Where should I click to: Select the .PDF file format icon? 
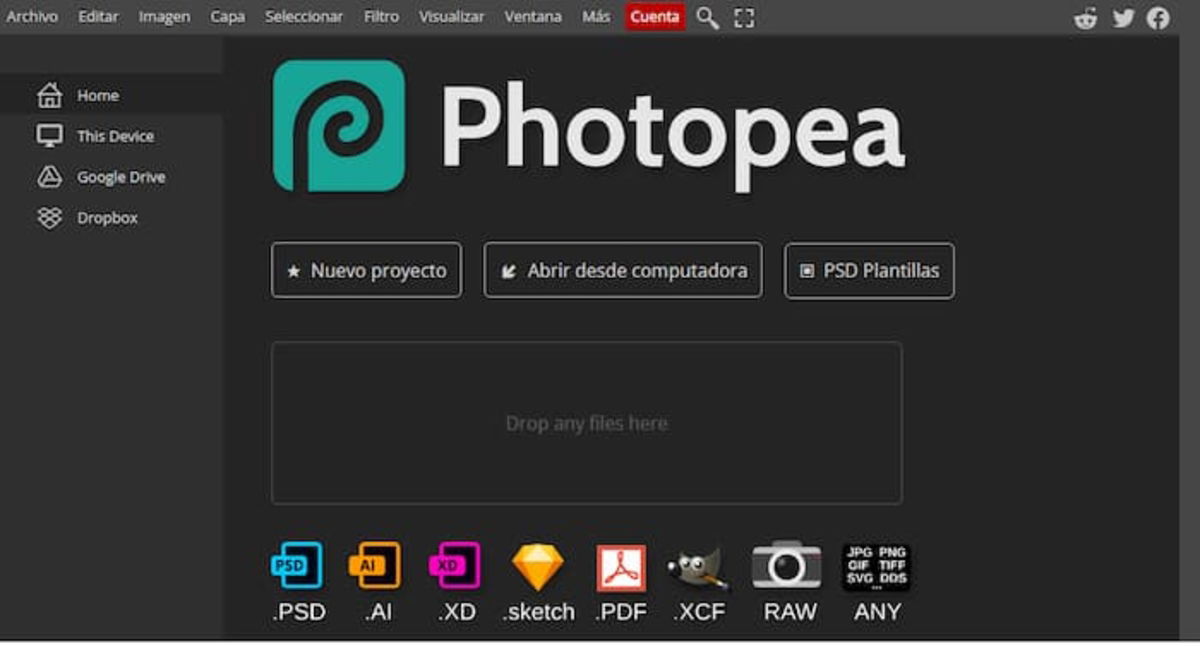(621, 568)
